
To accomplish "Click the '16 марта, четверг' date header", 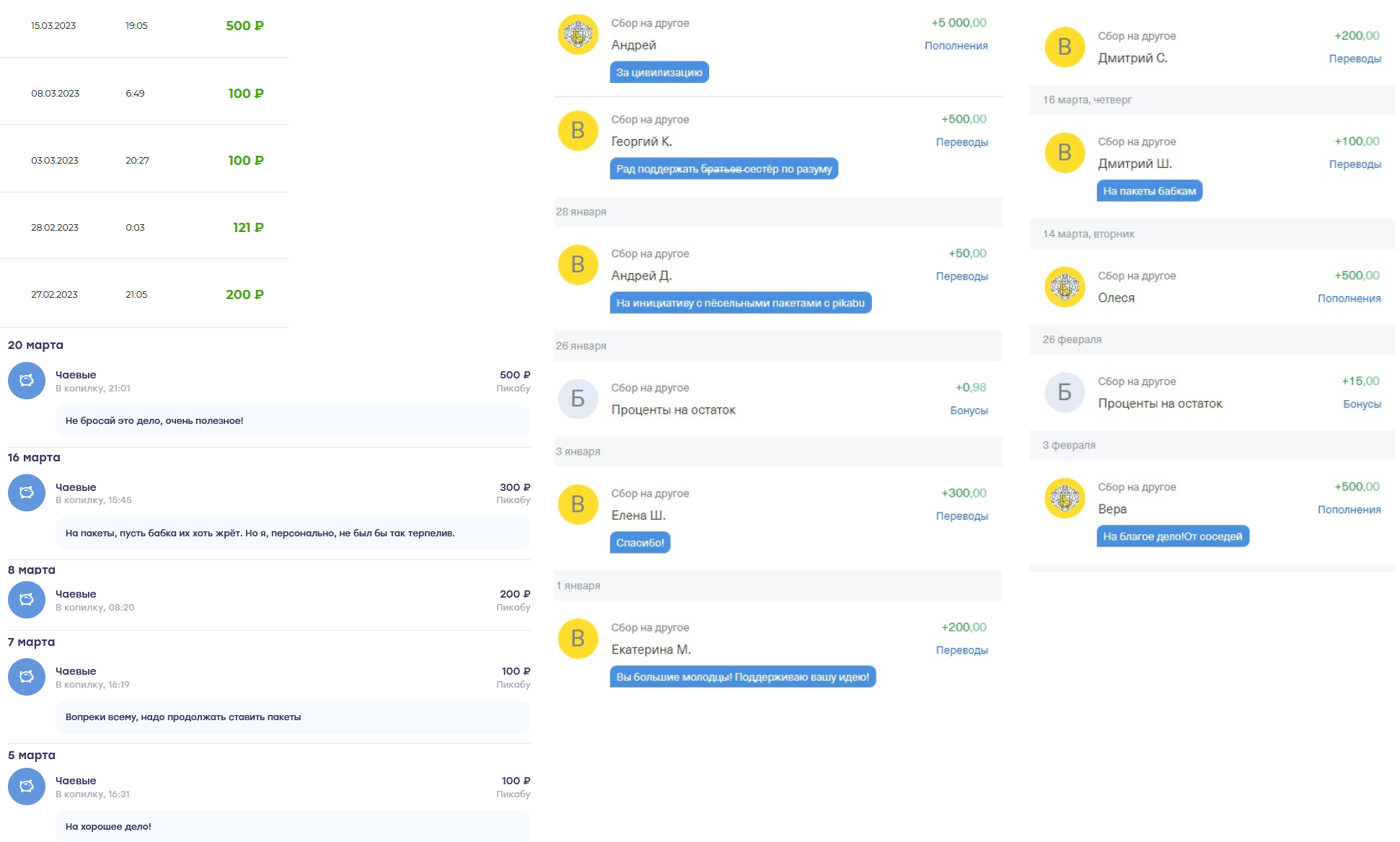I will (x=1087, y=99).
